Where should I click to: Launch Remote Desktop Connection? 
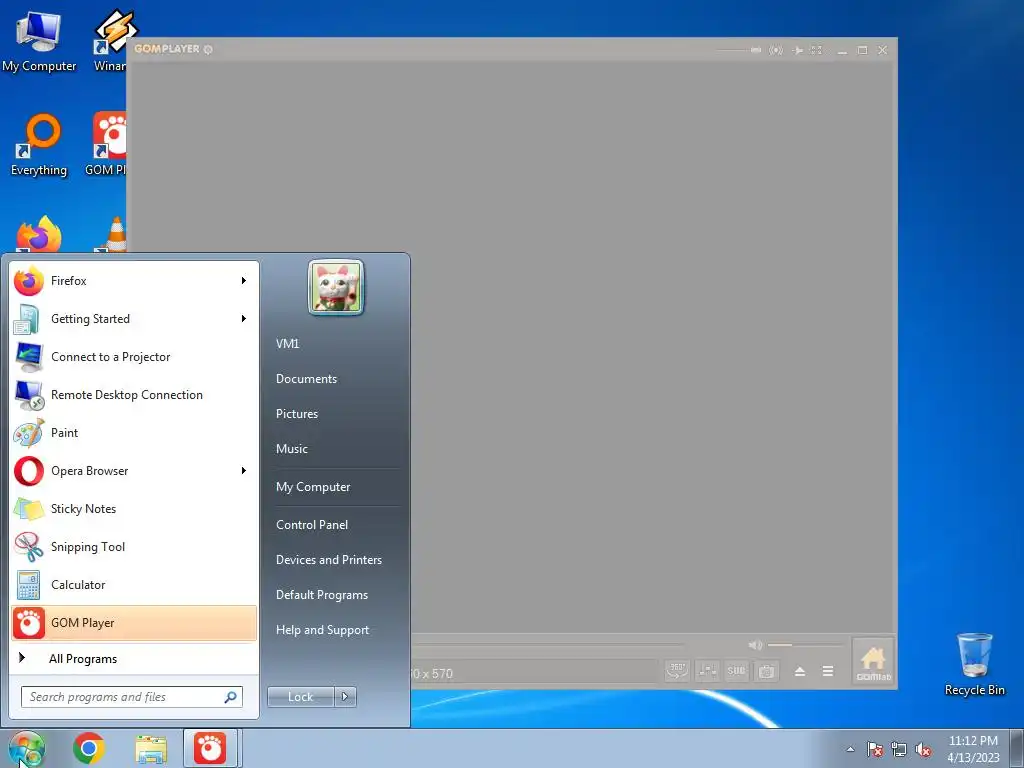click(134, 394)
